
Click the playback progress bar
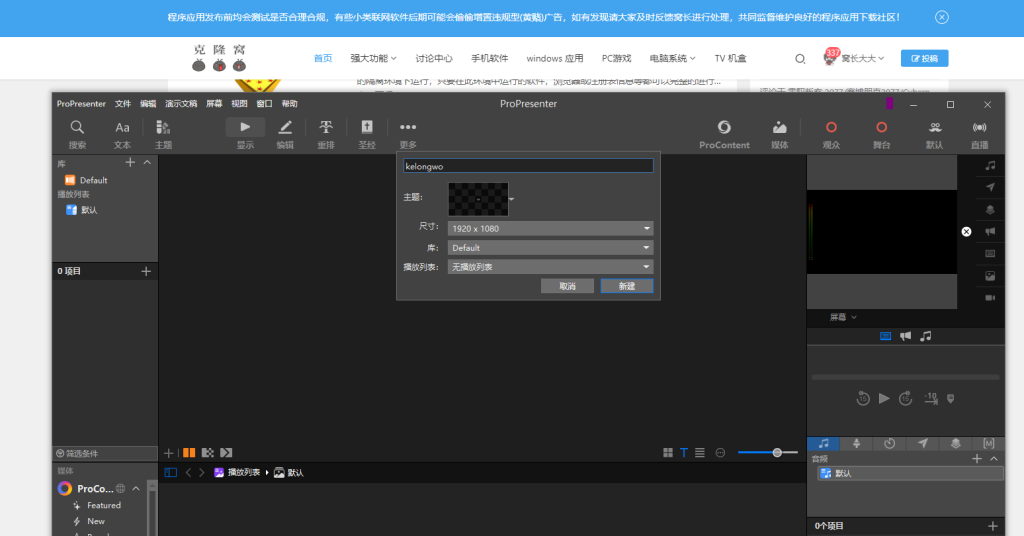[x=905, y=377]
